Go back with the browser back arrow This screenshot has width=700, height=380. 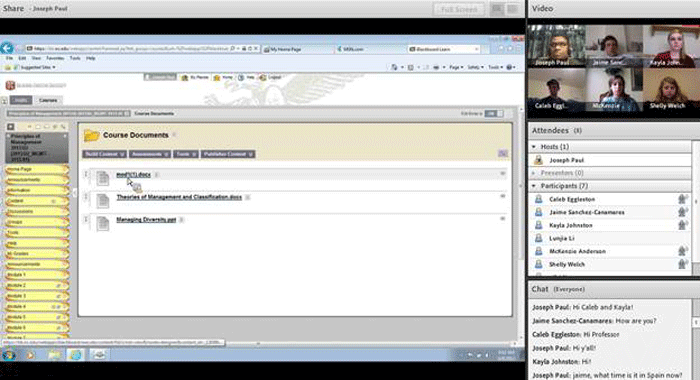[7, 48]
